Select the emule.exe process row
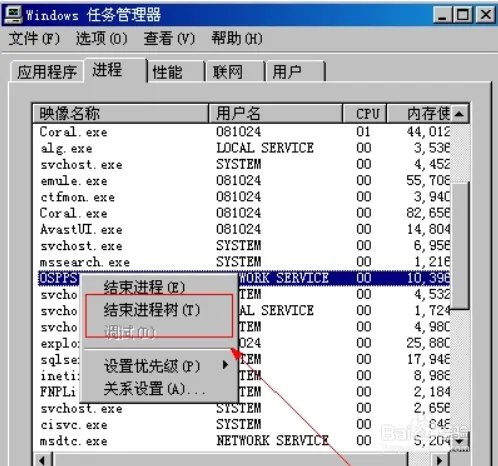This screenshot has height=466, width=498. pos(242,181)
